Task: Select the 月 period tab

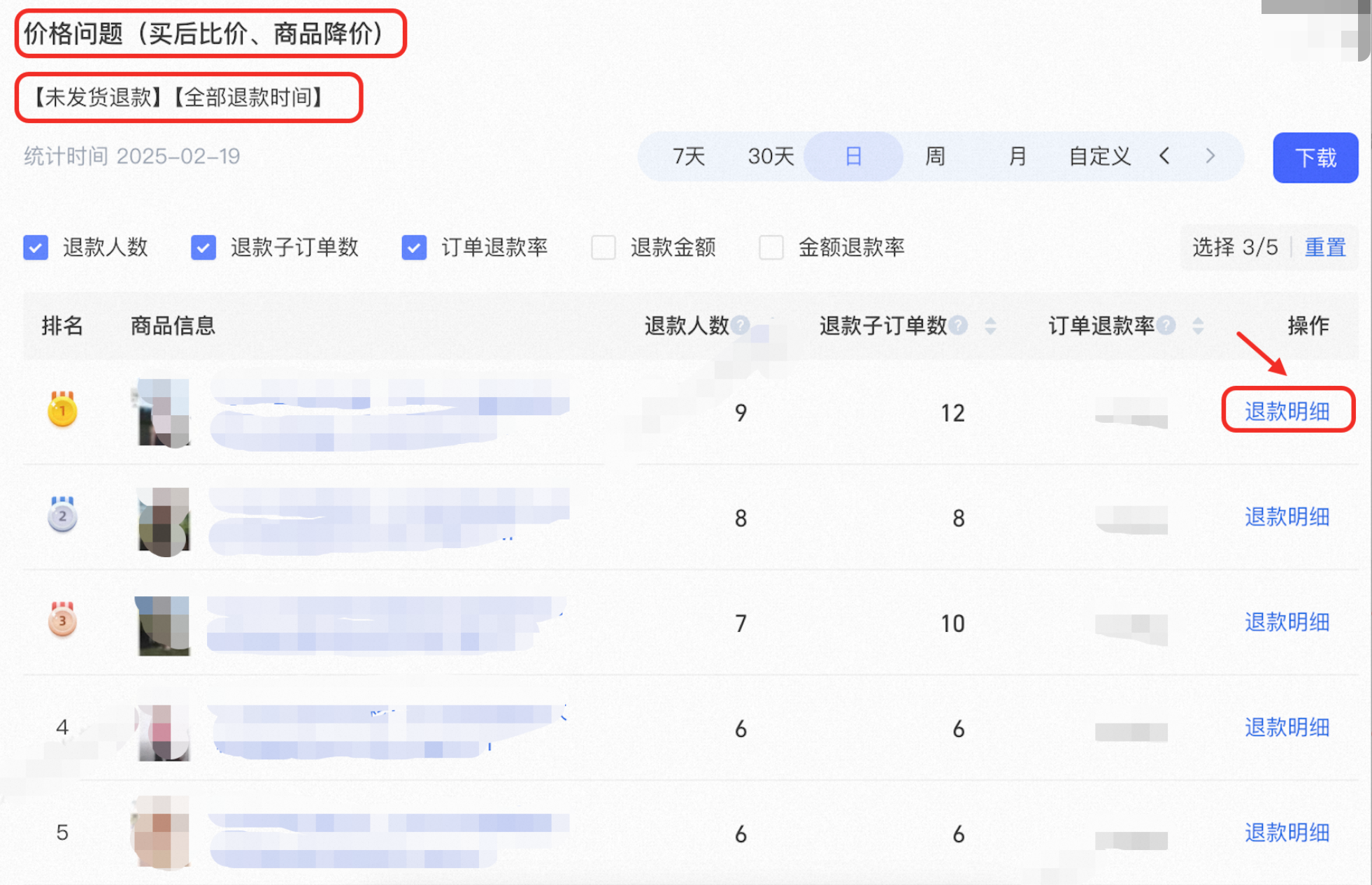Action: (1017, 157)
